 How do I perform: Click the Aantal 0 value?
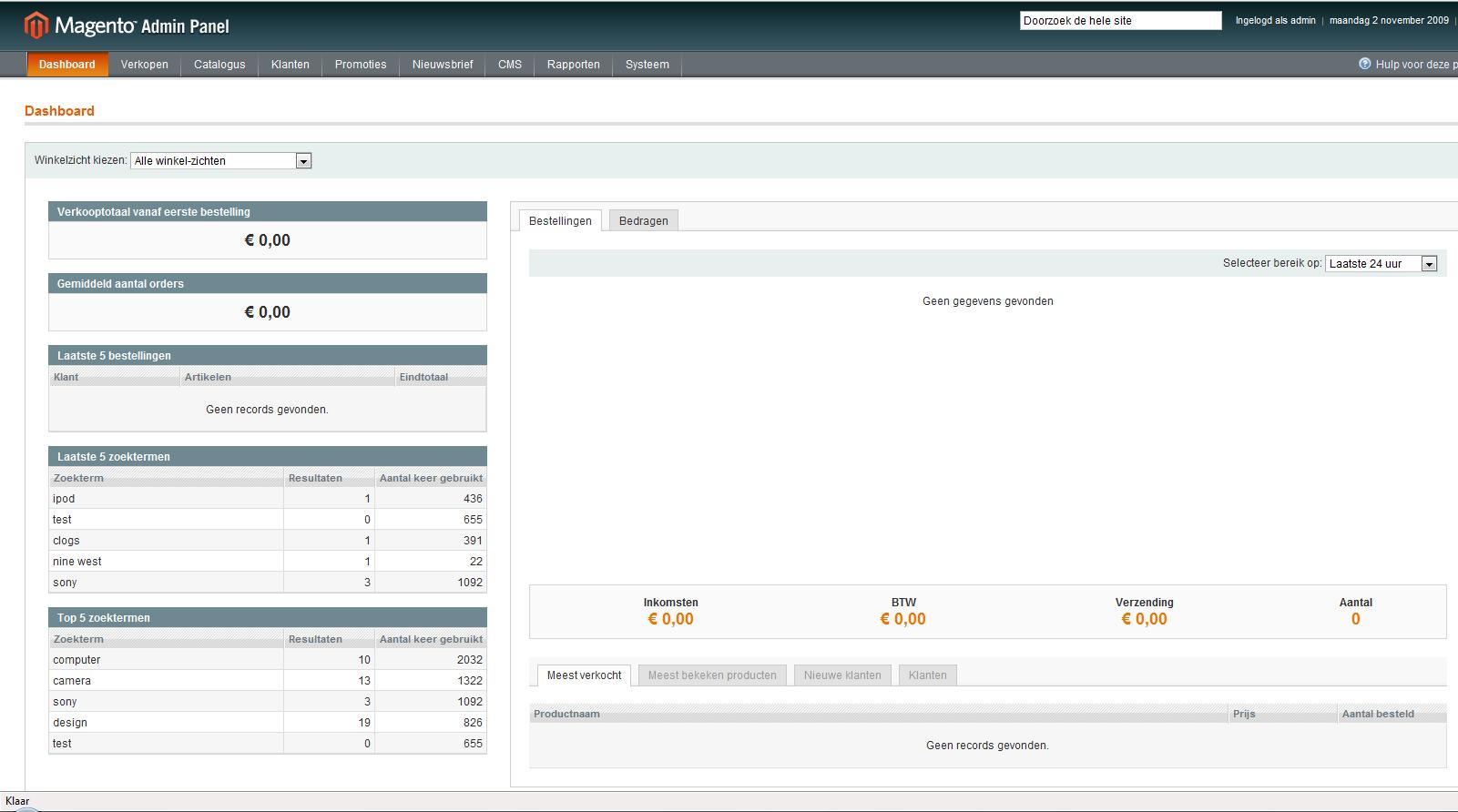(1355, 619)
